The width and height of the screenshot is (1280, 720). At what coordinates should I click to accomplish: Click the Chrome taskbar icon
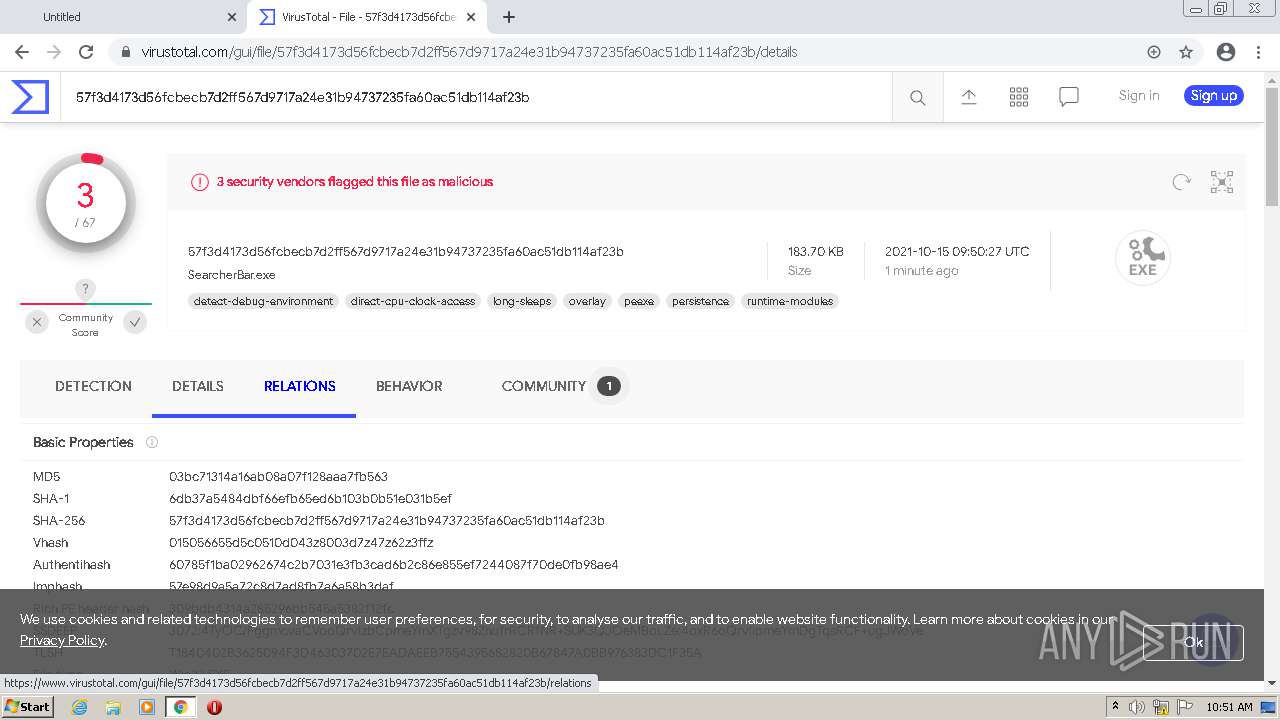(x=181, y=707)
